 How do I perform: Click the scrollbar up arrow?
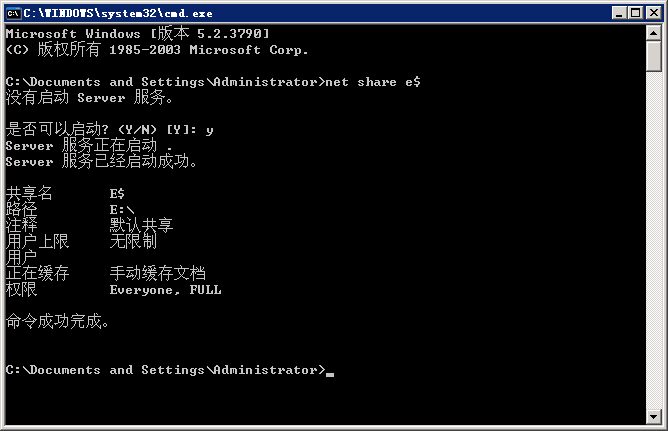coord(654,33)
